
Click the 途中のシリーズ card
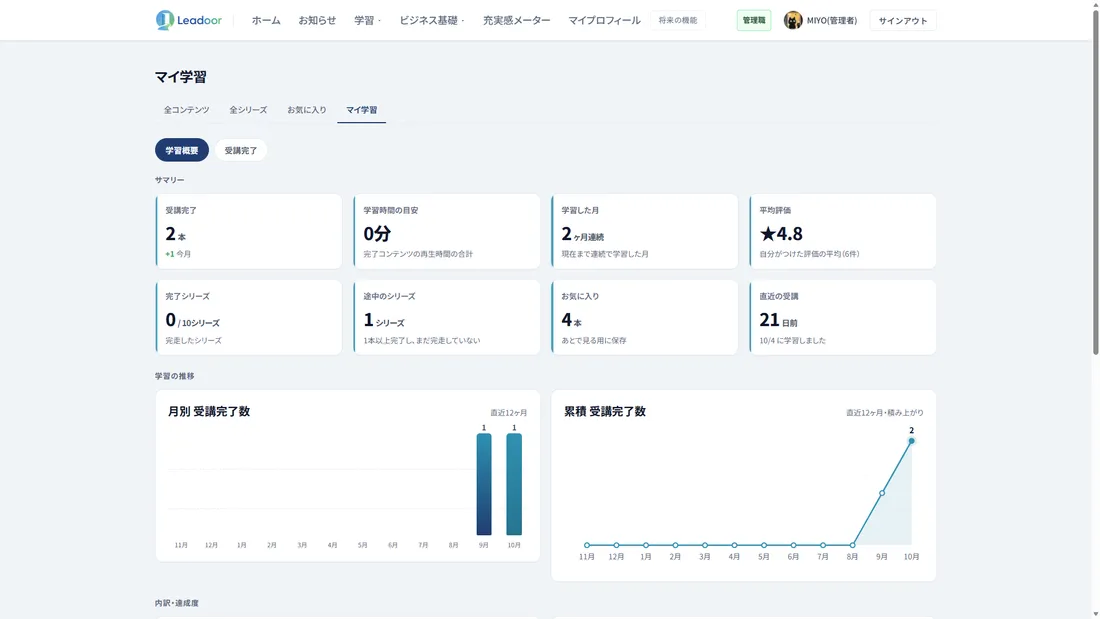(x=447, y=317)
